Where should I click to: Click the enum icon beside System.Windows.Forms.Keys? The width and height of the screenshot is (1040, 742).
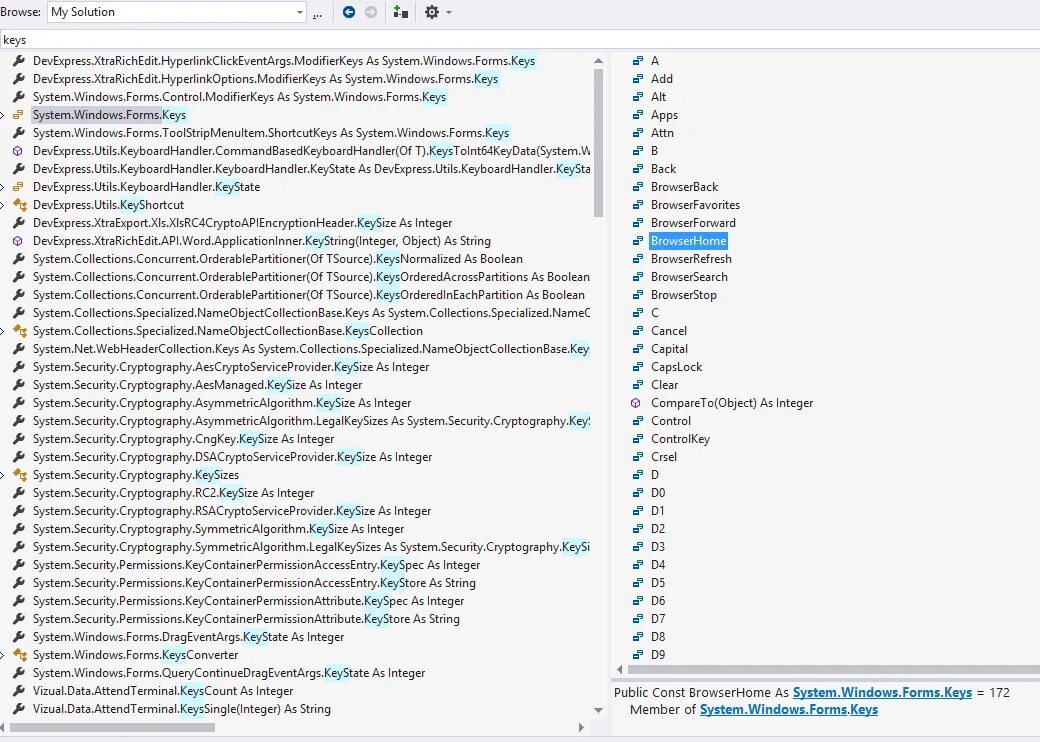pyautogui.click(x=19, y=115)
